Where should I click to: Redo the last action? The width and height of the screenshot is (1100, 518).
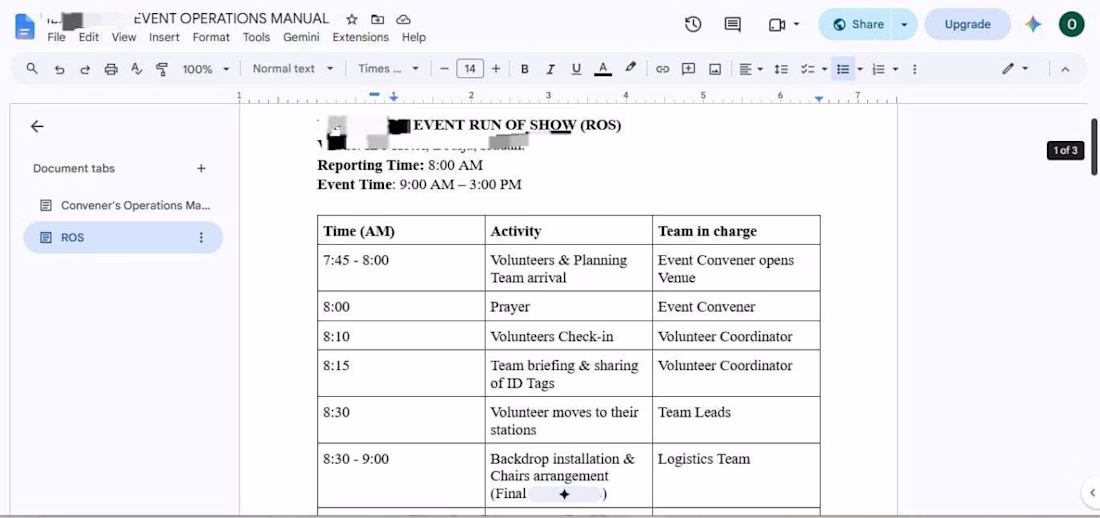click(85, 69)
